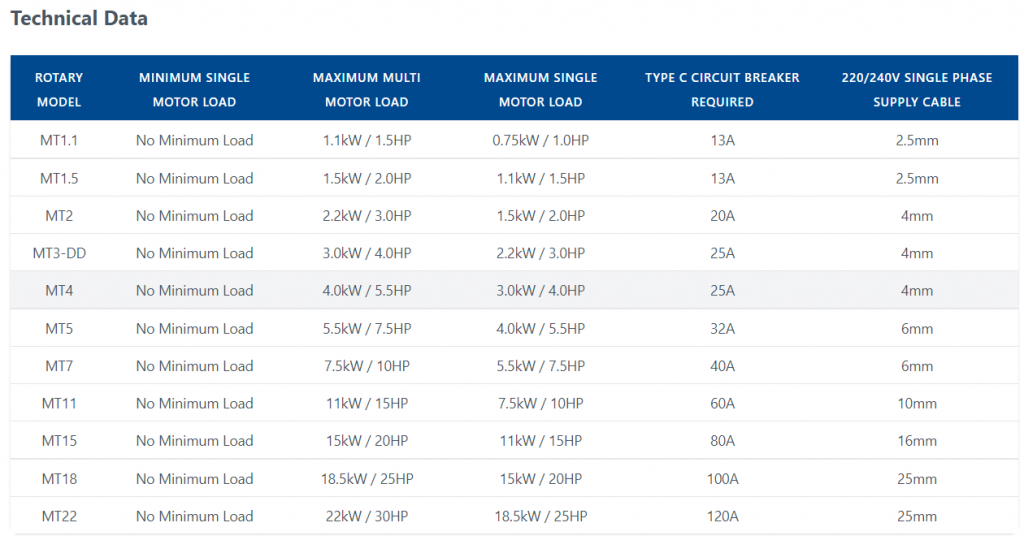Select the 100A breaker value for MT18
The height and width of the screenshot is (540, 1024).
(x=722, y=479)
